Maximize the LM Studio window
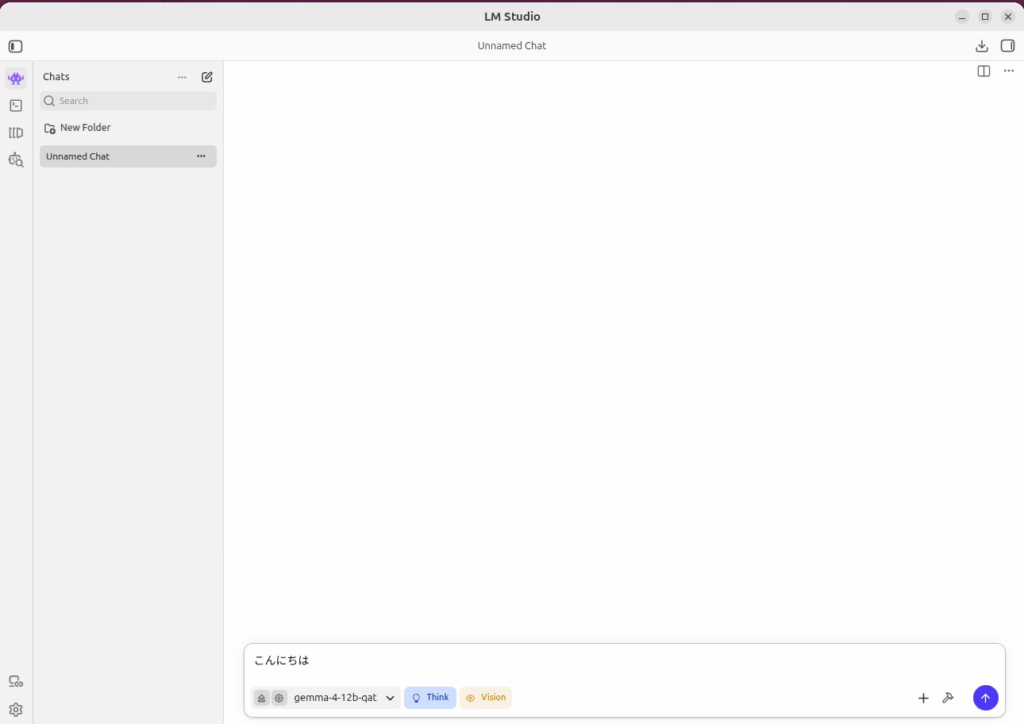Screen dimensions: 1024x724 tap(985, 17)
